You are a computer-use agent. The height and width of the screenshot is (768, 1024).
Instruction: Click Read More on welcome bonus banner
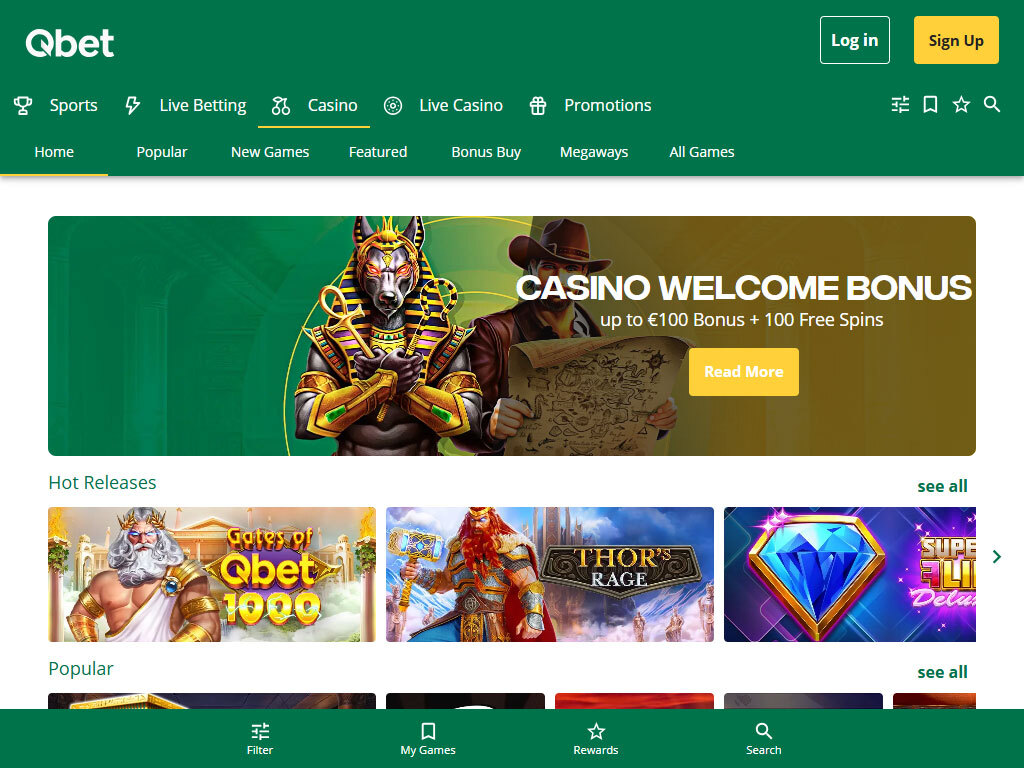click(x=743, y=372)
